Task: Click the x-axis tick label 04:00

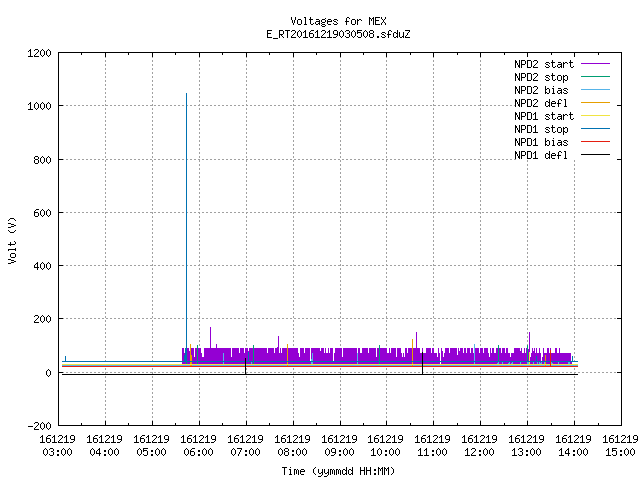Action: tap(104, 453)
